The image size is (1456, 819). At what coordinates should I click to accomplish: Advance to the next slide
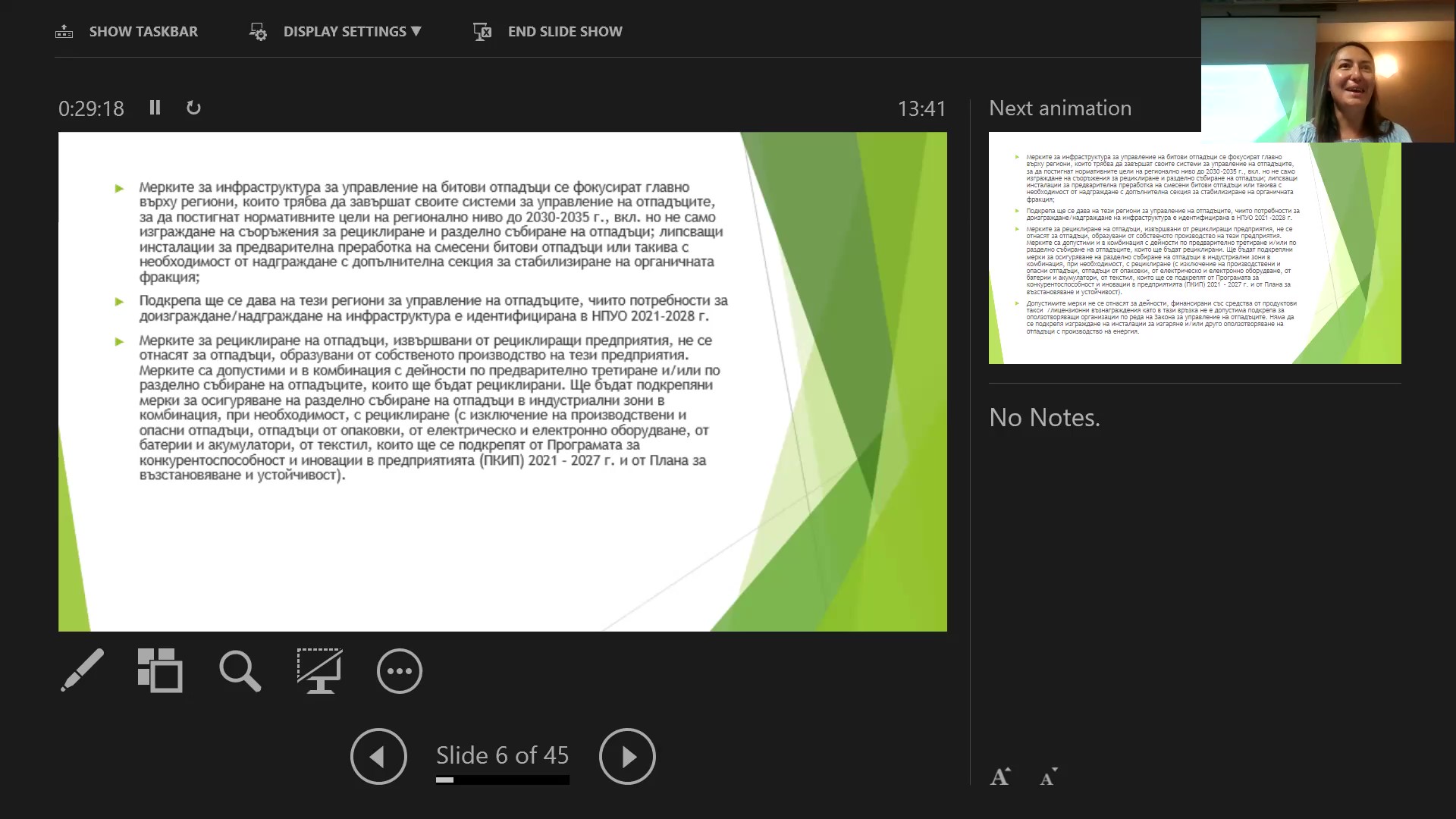click(626, 756)
